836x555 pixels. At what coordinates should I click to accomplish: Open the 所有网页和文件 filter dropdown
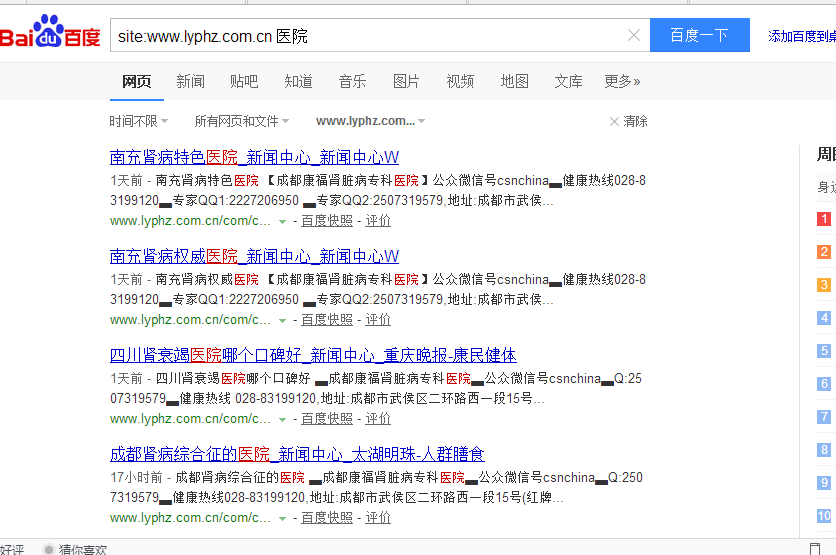[x=242, y=121]
